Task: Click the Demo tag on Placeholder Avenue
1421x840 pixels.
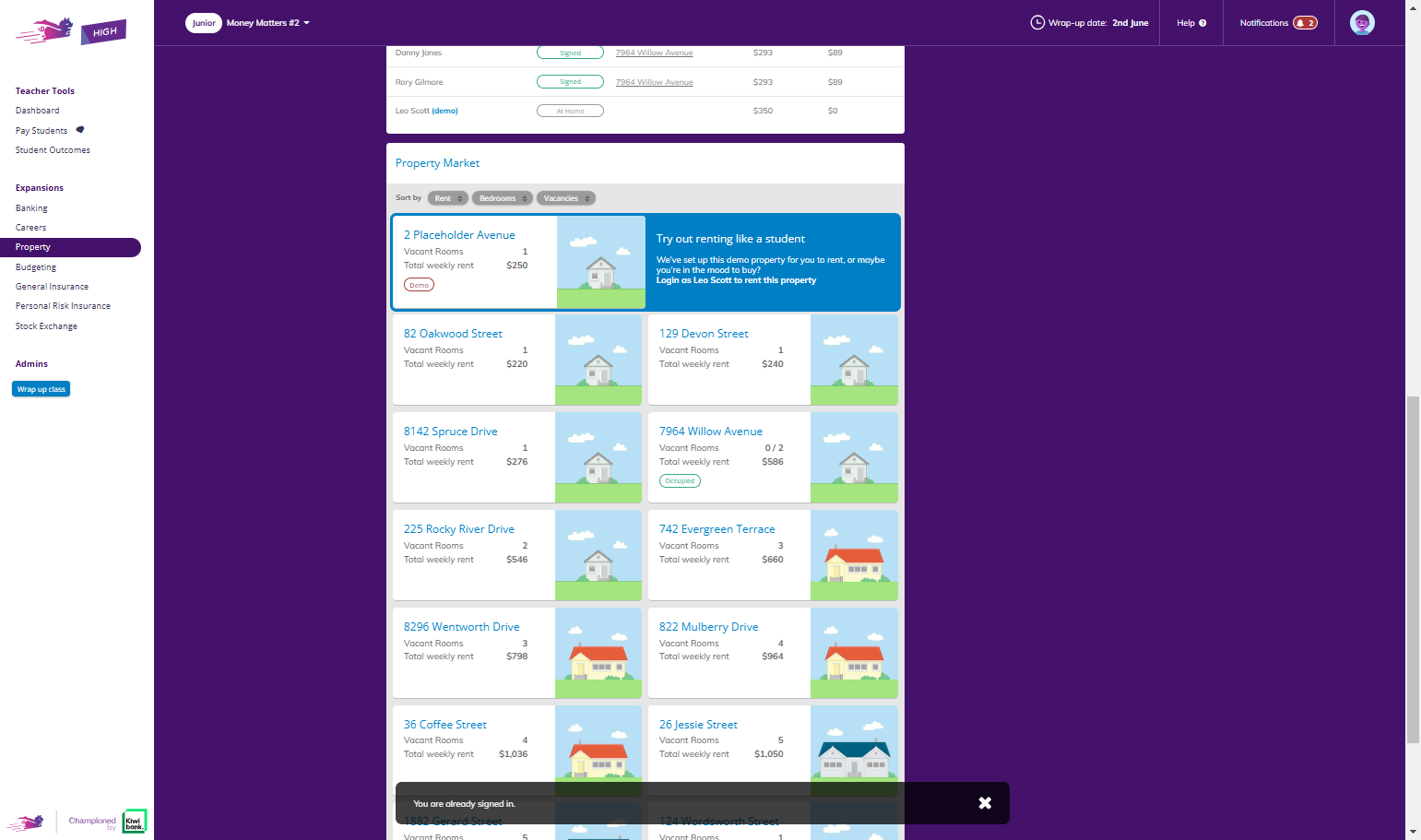Action: (419, 285)
